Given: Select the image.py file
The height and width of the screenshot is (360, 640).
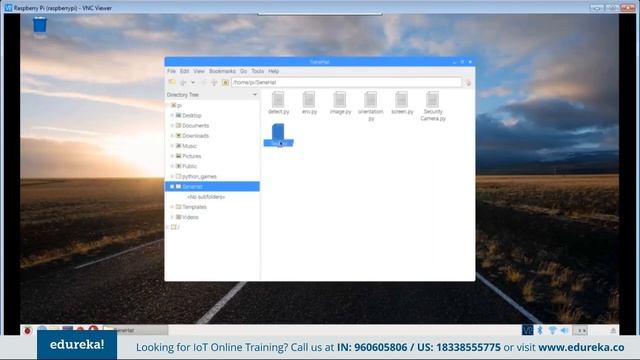Looking at the screenshot, I should tap(340, 103).
